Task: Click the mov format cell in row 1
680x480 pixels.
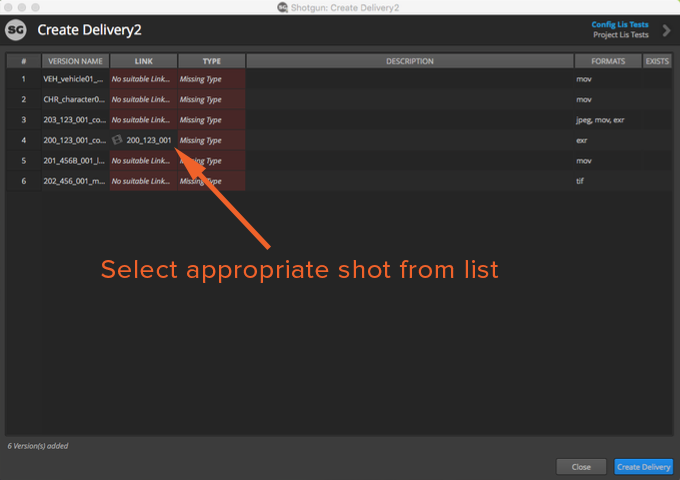Action: click(x=608, y=79)
